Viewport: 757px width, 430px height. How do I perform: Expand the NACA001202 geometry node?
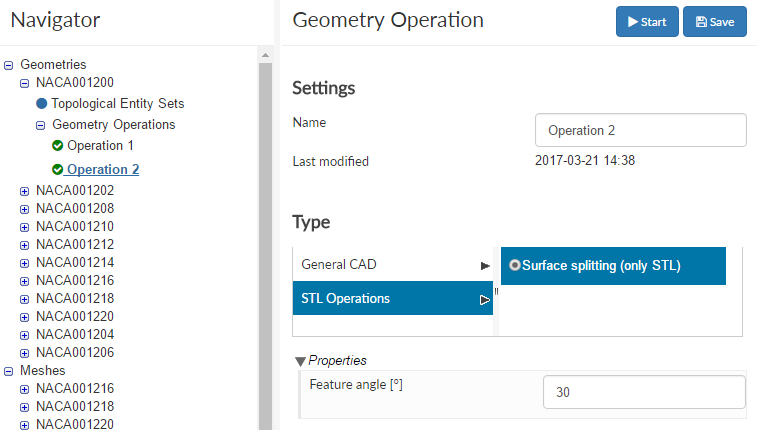(25, 190)
